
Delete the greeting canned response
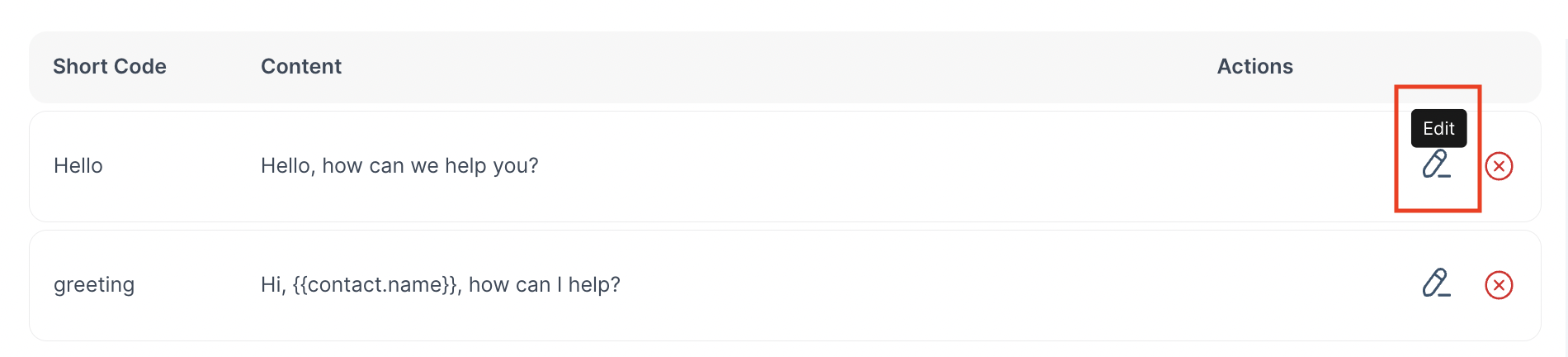(x=1499, y=285)
